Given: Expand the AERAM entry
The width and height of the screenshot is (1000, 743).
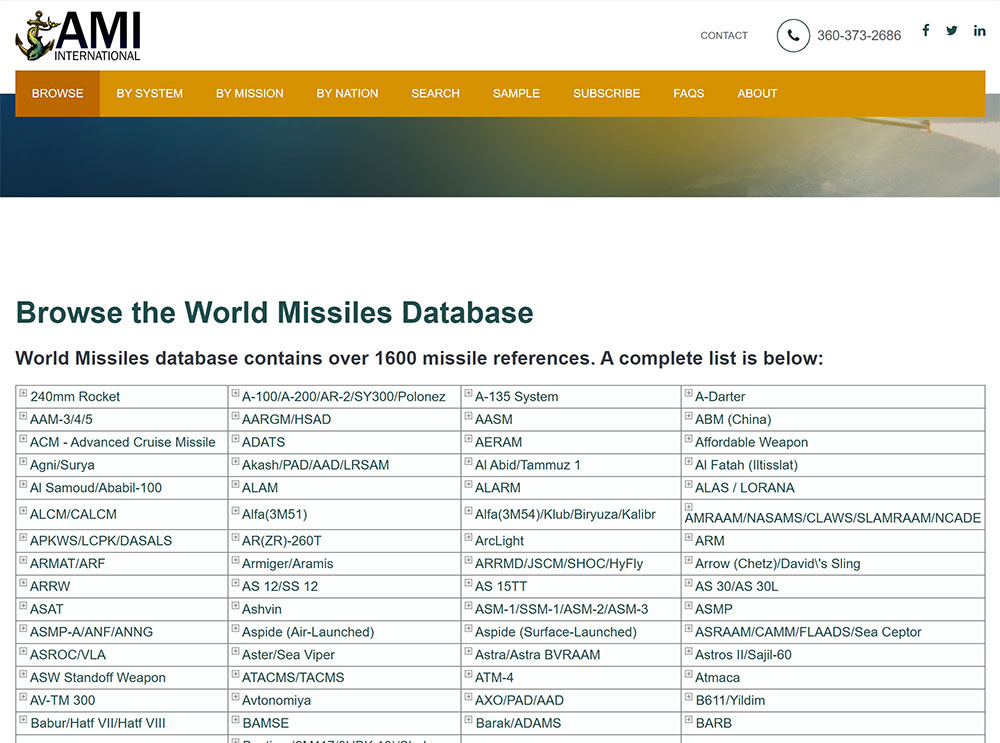Looking at the screenshot, I should click(x=468, y=439).
